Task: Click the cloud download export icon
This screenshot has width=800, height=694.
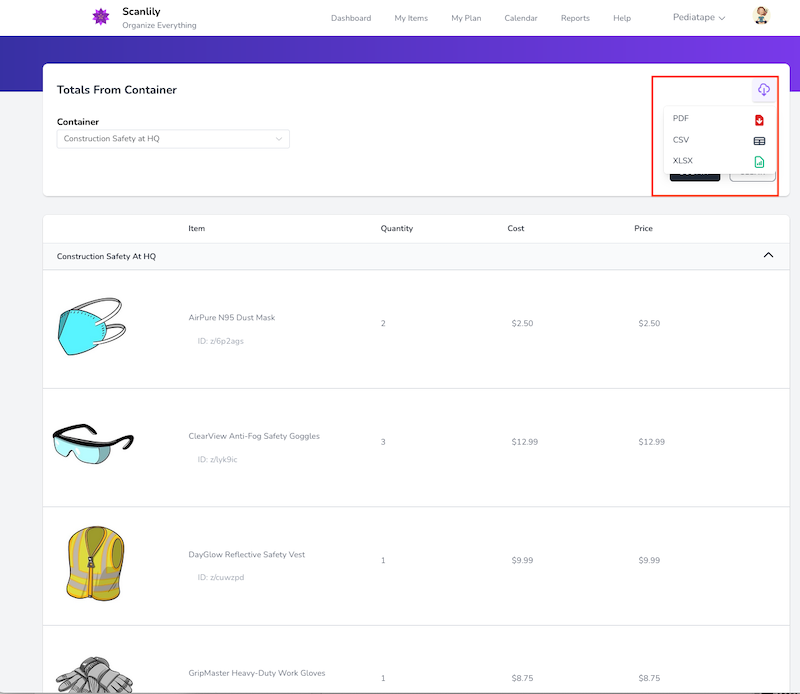Action: click(x=763, y=90)
